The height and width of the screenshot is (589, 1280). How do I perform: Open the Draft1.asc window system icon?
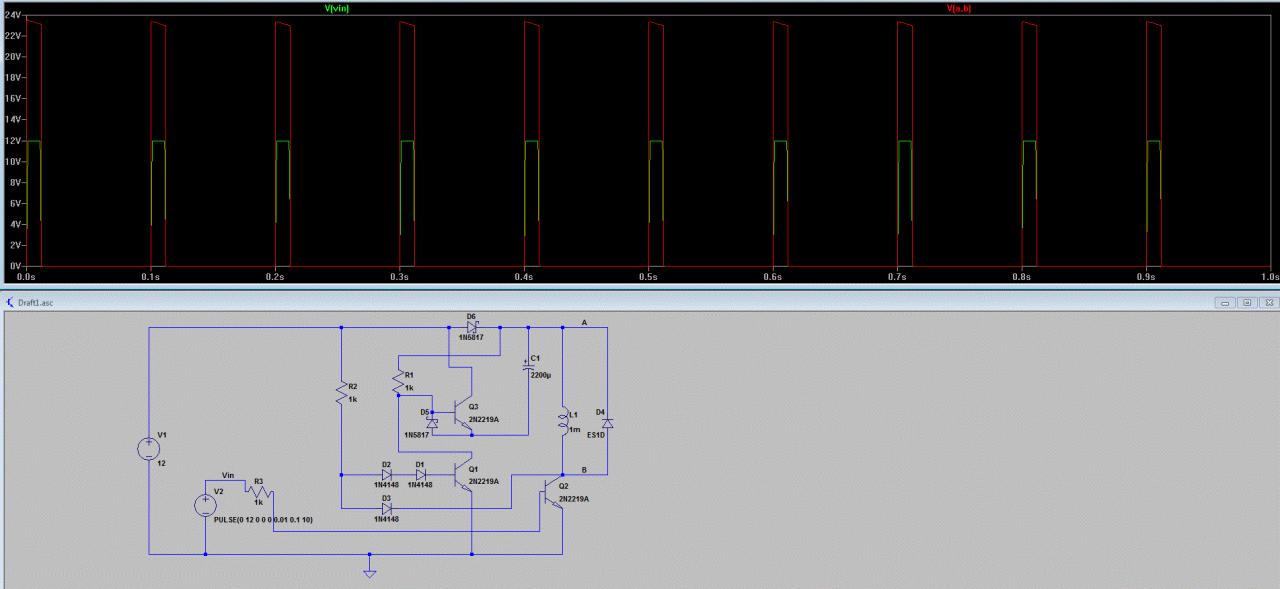pyautogui.click(x=10, y=301)
